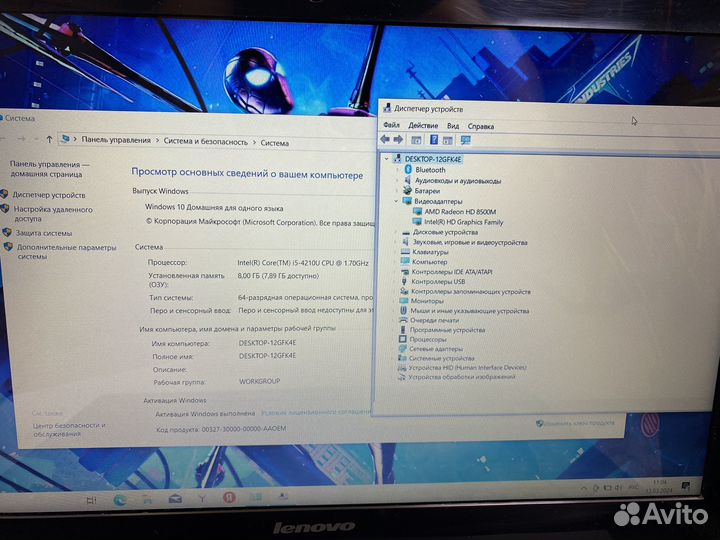720x540 pixels.
Task: Click the Система breadcrumb segment
Action: coord(275,143)
